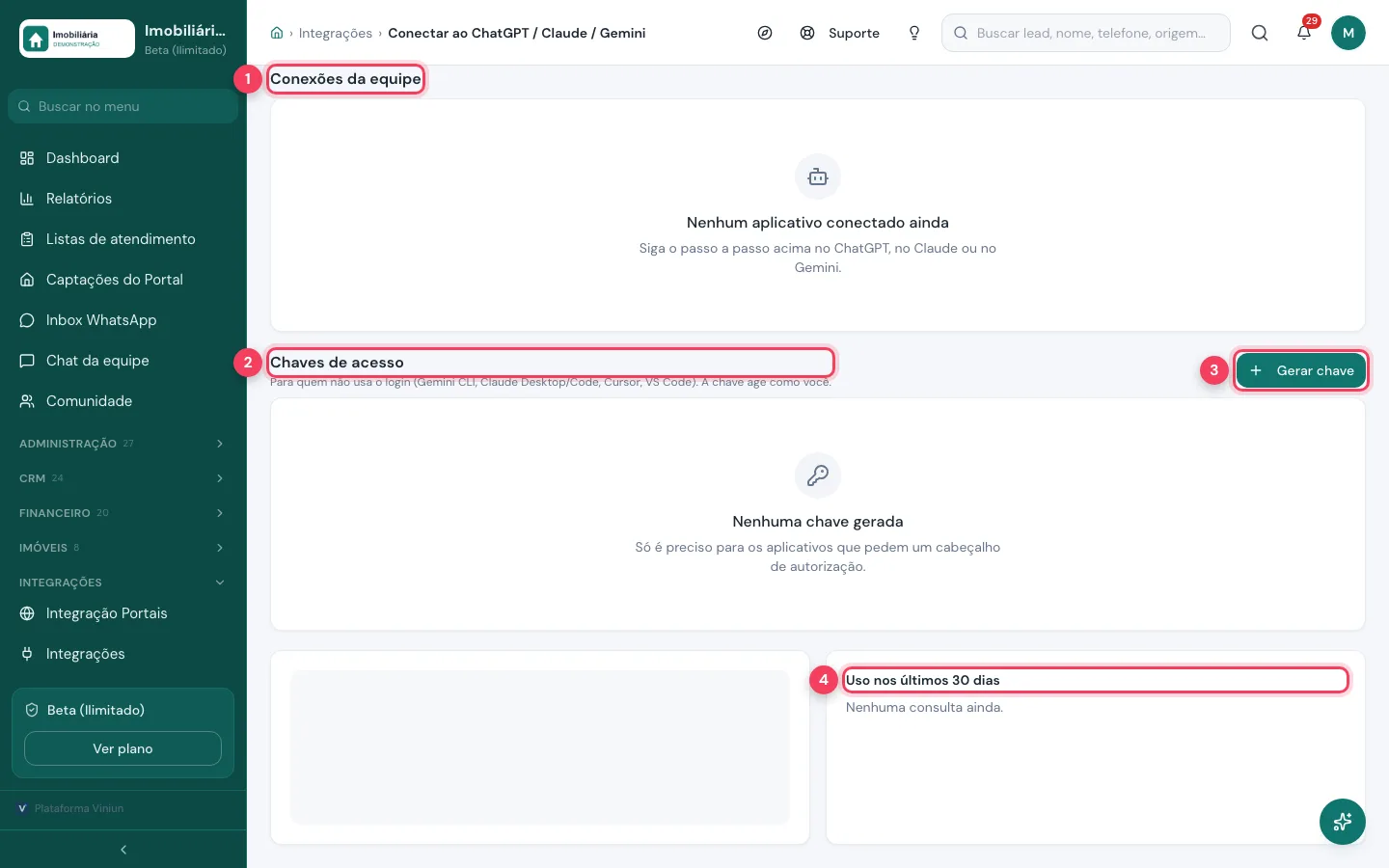Focus the Buscar lead search field

(x=1086, y=33)
